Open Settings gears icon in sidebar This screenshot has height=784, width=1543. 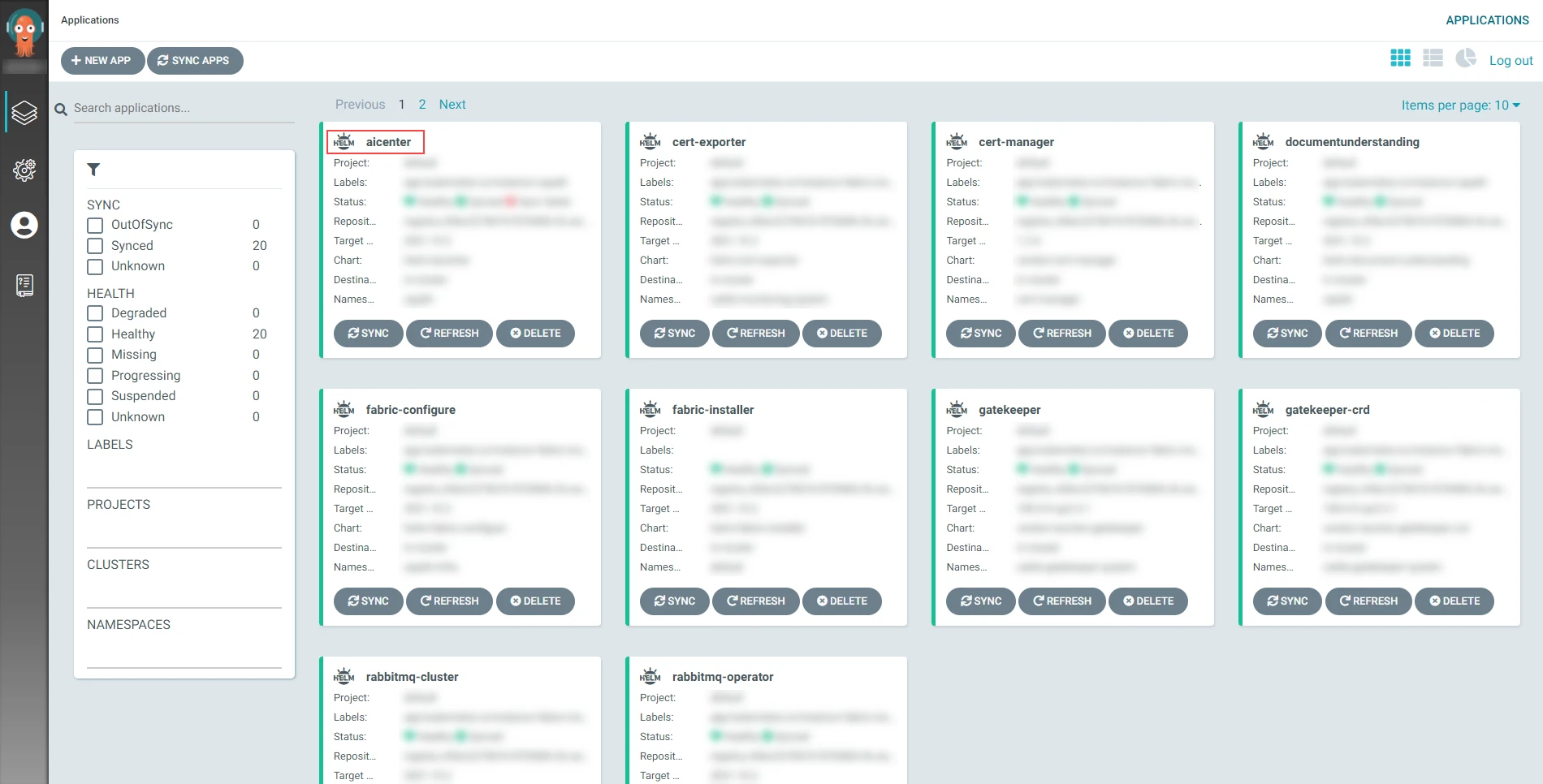pos(24,170)
